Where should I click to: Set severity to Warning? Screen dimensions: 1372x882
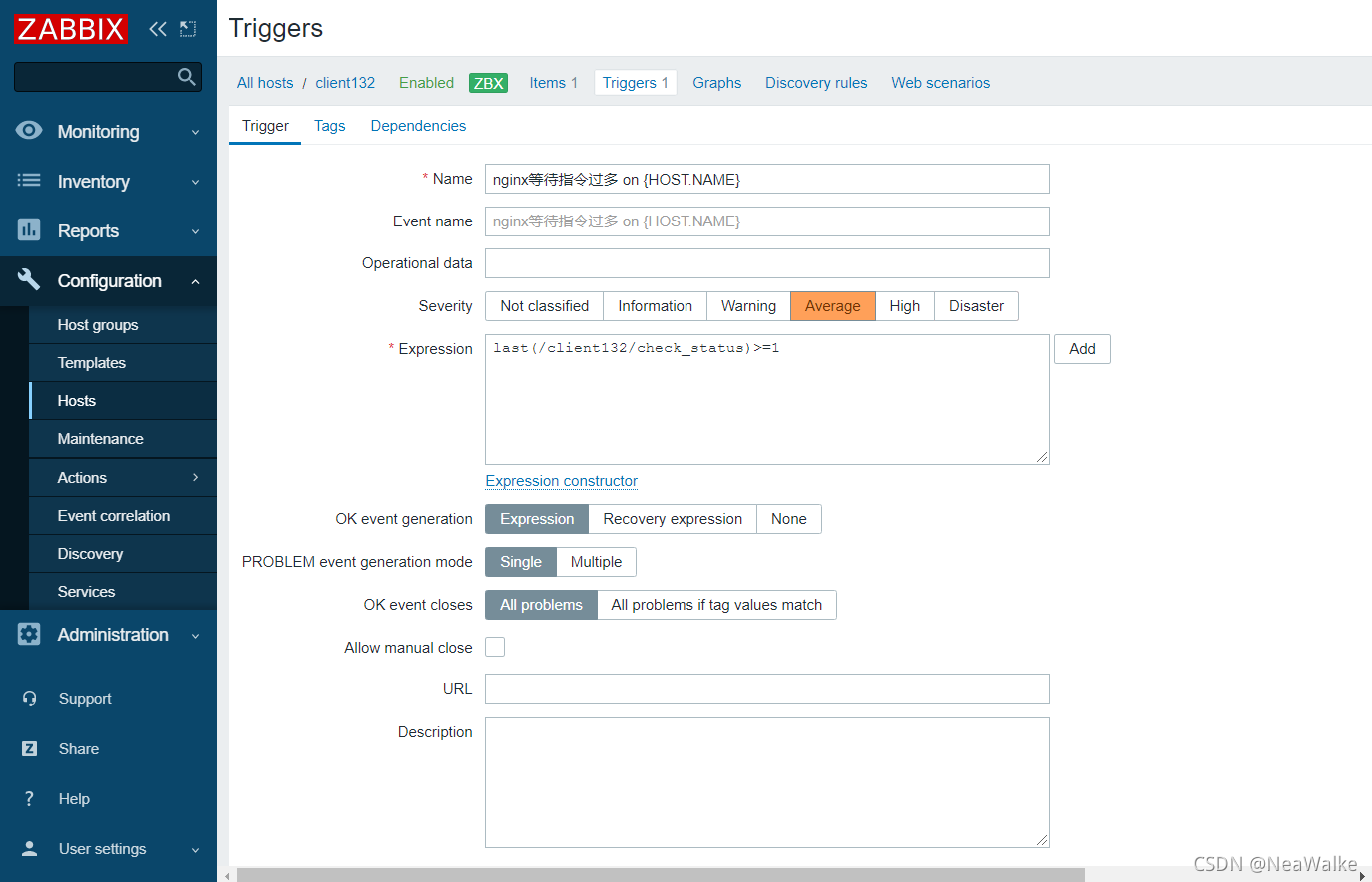tap(748, 306)
